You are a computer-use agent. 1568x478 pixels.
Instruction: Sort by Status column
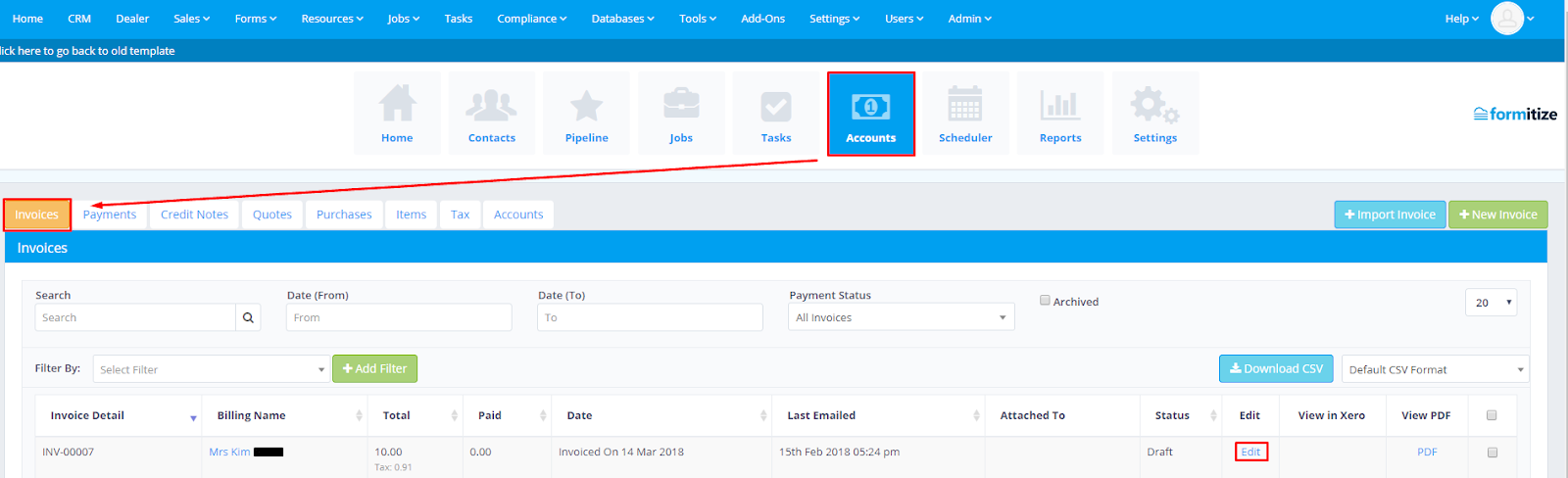click(x=1181, y=415)
